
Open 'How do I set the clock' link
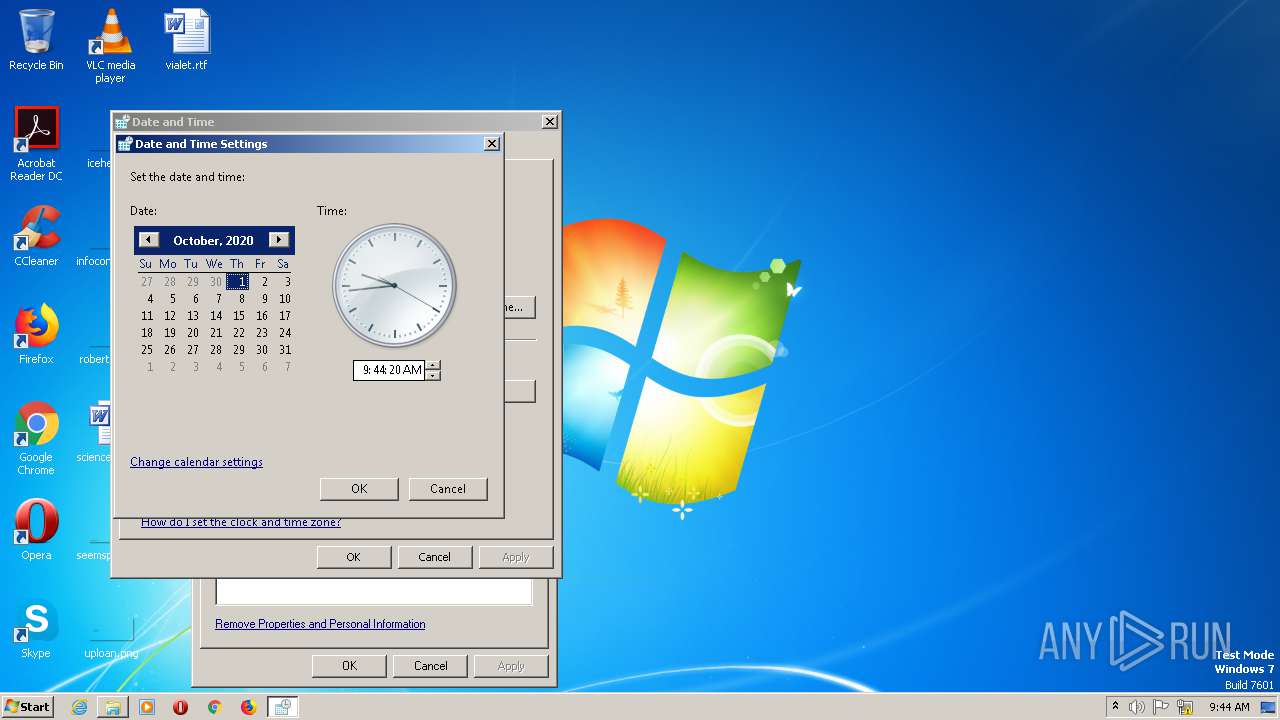pyautogui.click(x=241, y=523)
